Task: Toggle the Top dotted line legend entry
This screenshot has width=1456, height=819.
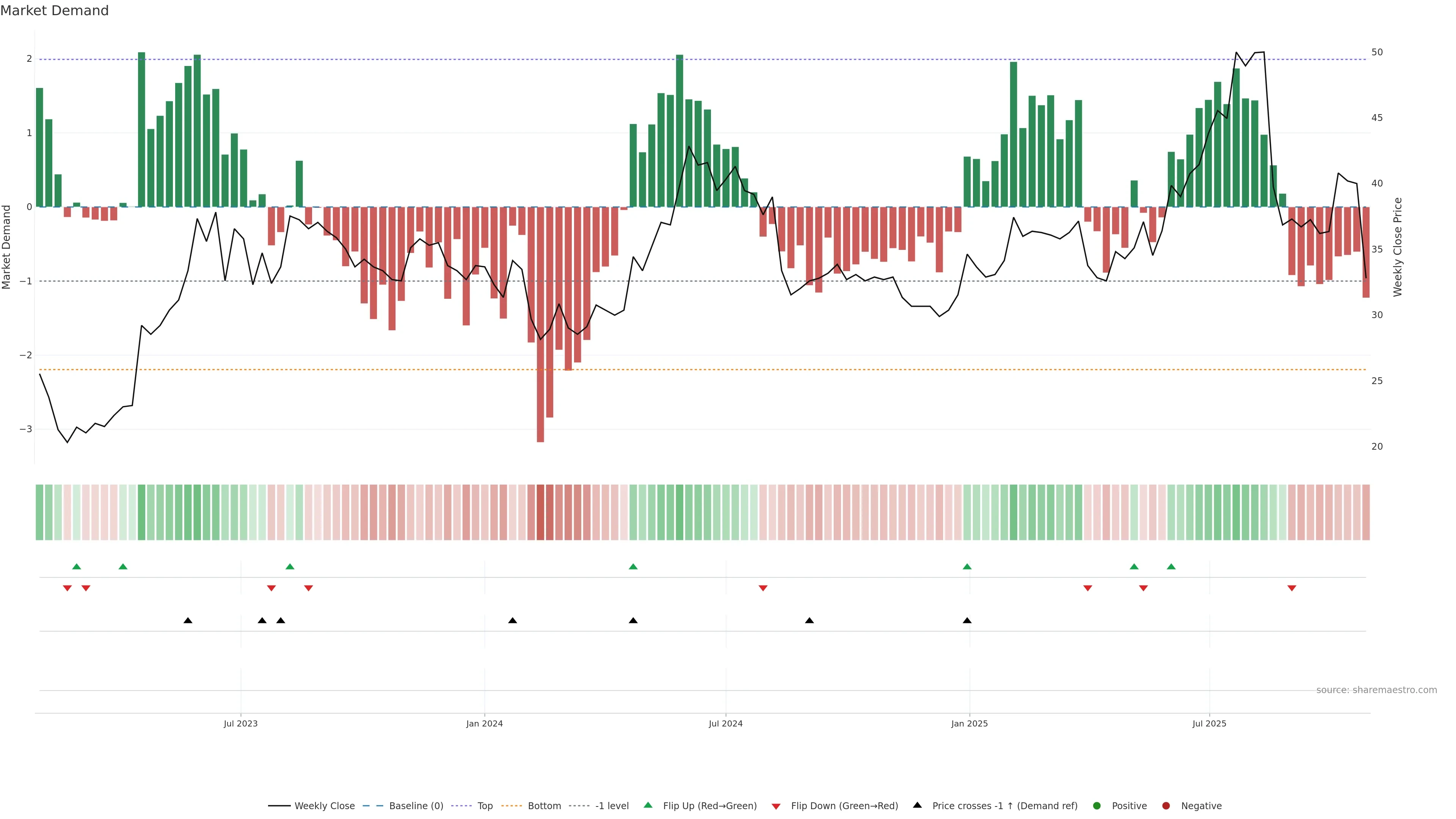Action: point(485,805)
